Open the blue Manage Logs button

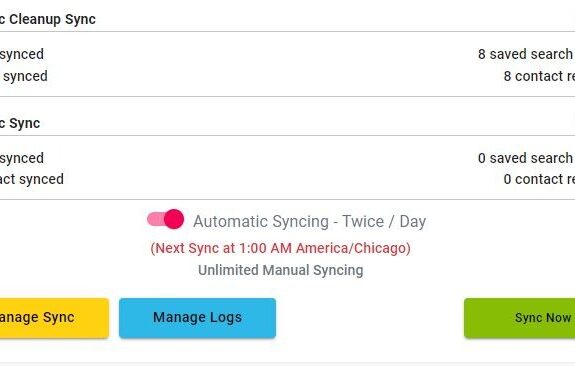[197, 318]
